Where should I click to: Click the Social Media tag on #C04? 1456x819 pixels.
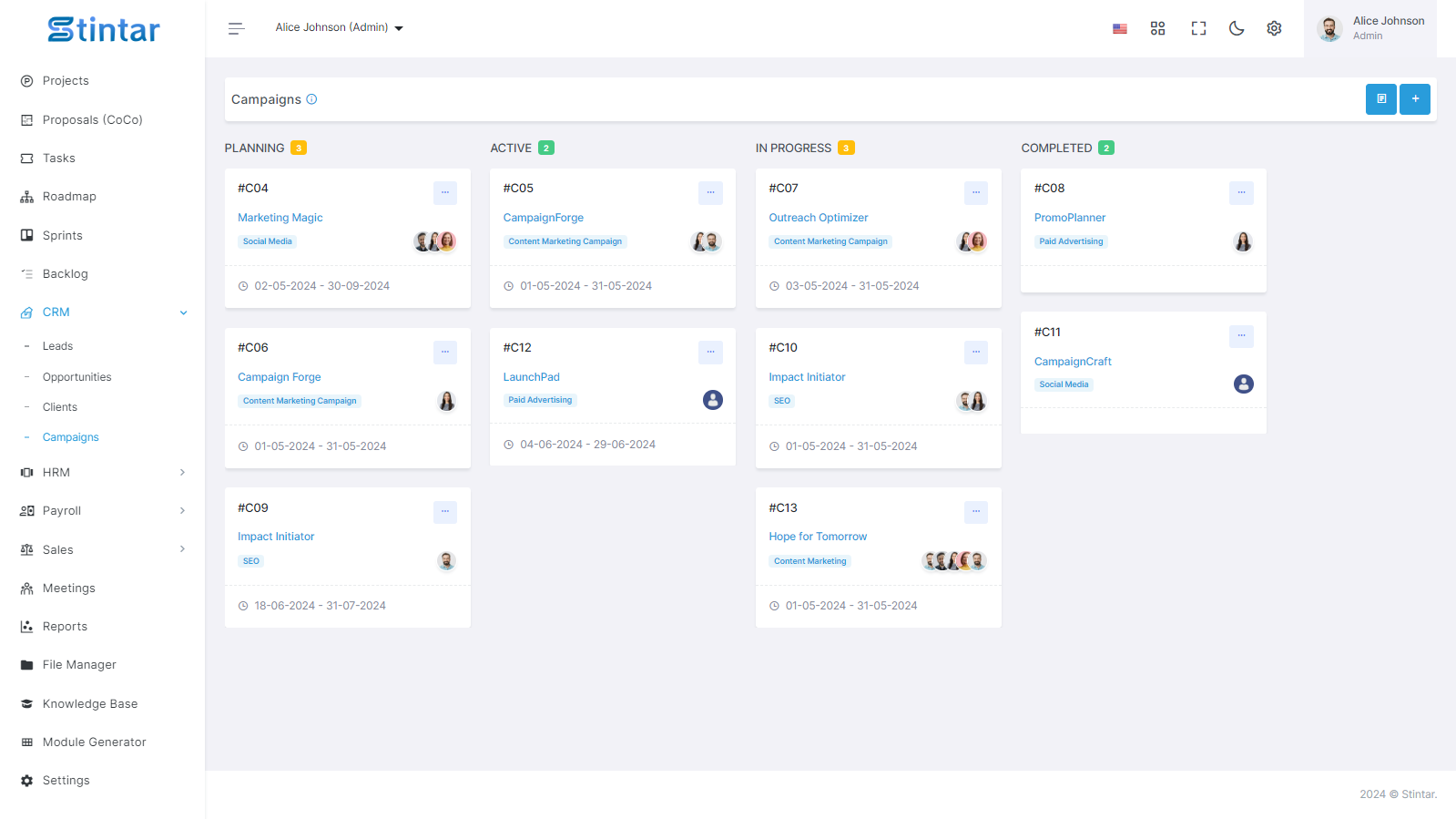pos(268,241)
